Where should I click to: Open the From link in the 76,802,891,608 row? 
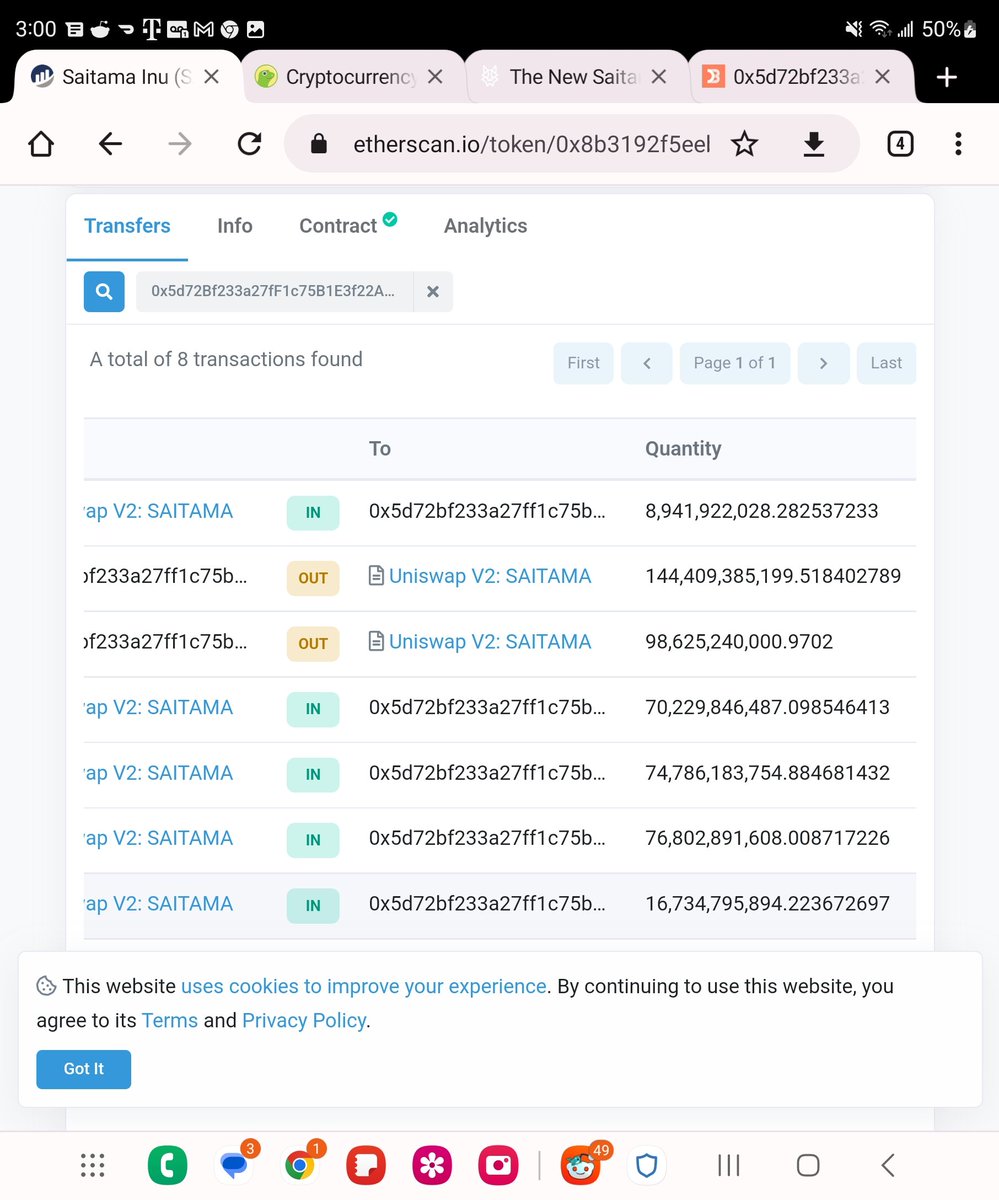coord(158,838)
